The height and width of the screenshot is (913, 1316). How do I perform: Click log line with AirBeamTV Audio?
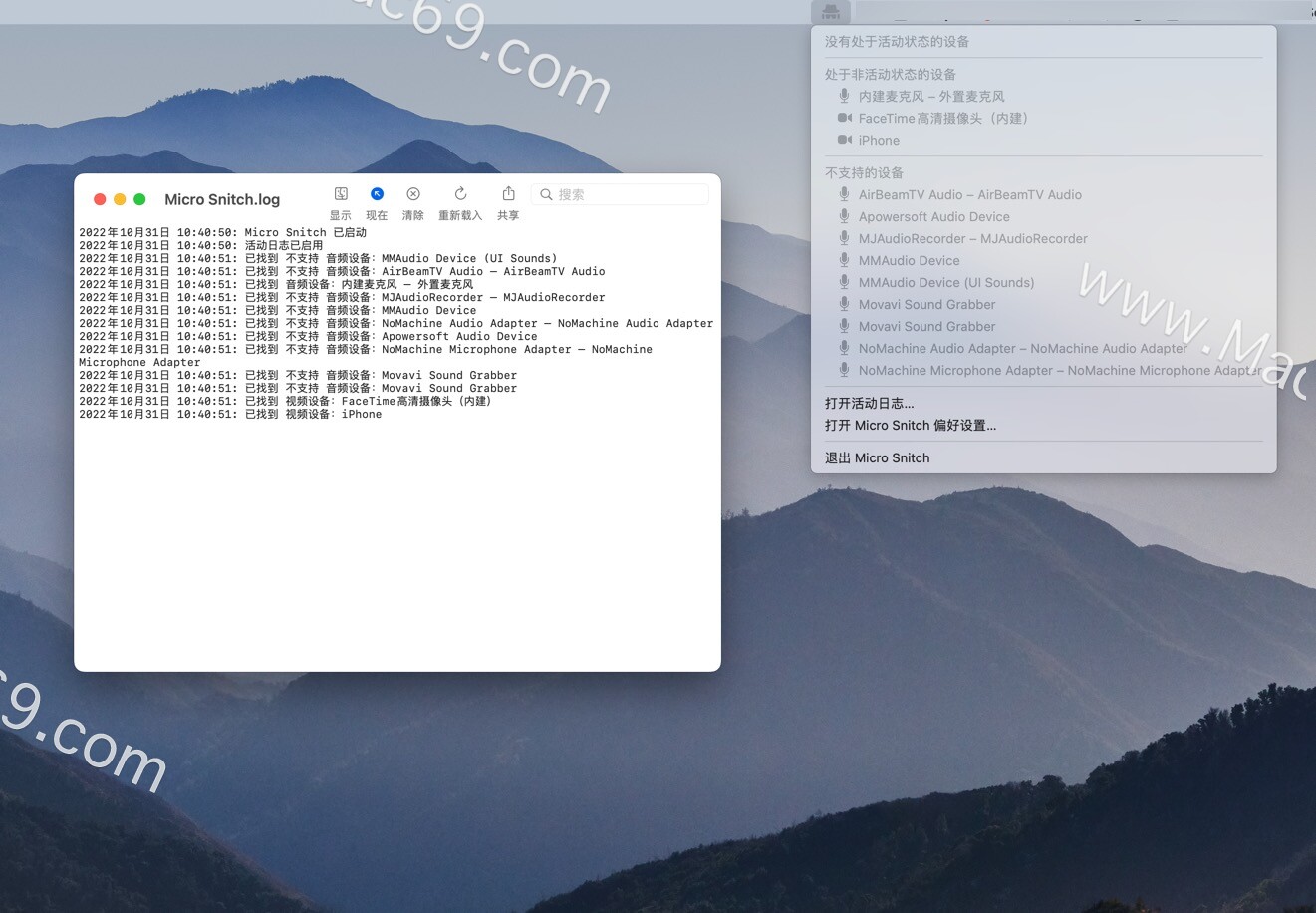click(x=342, y=271)
